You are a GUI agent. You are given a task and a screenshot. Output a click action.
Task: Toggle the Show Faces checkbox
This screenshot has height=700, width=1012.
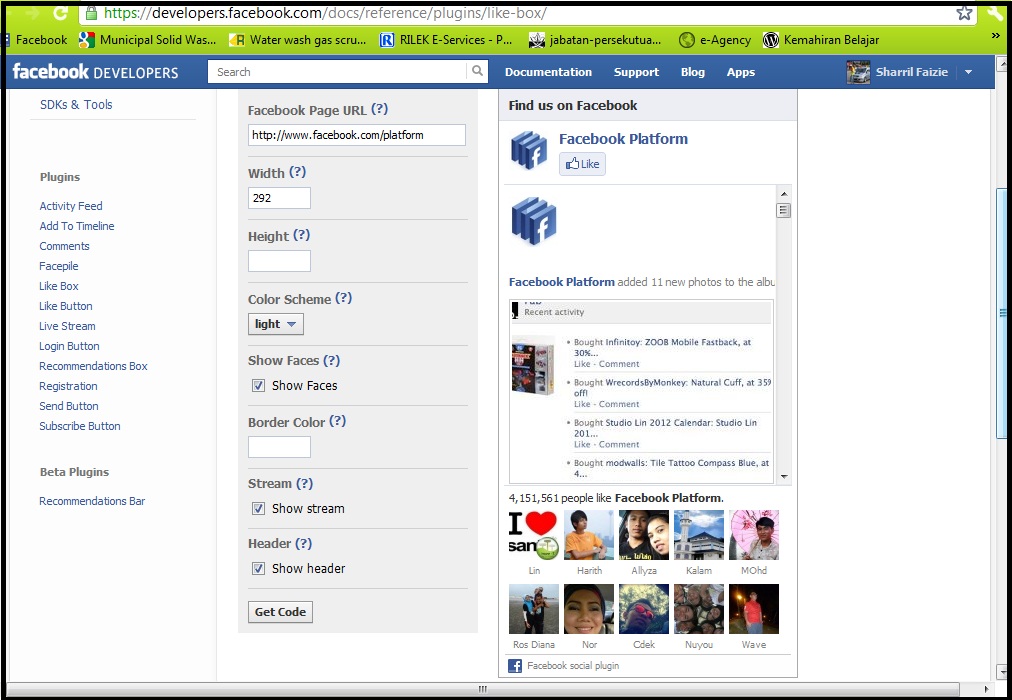pyautogui.click(x=258, y=386)
